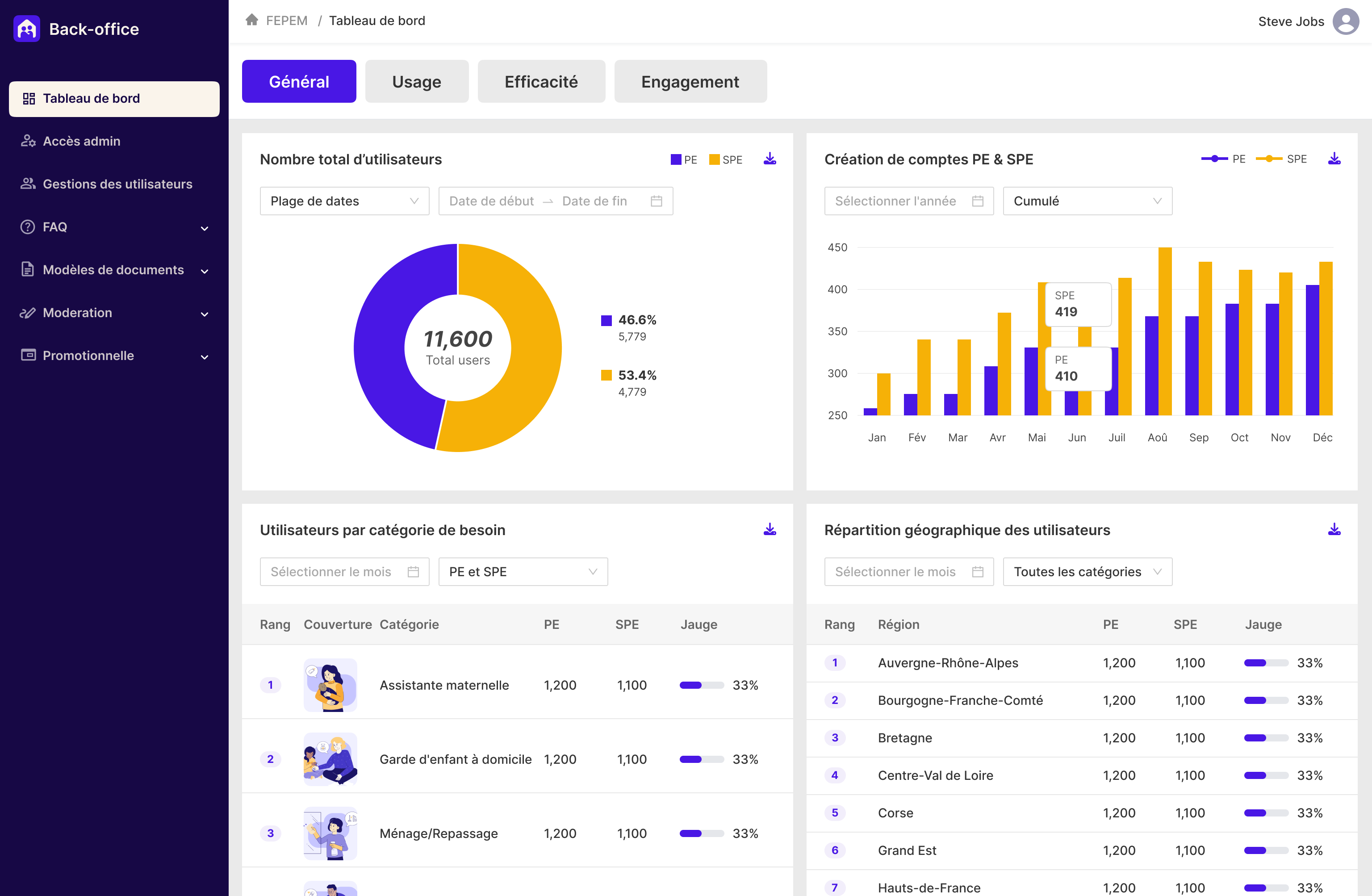Download the Création de comptes PE & SPE data

tap(1334, 159)
